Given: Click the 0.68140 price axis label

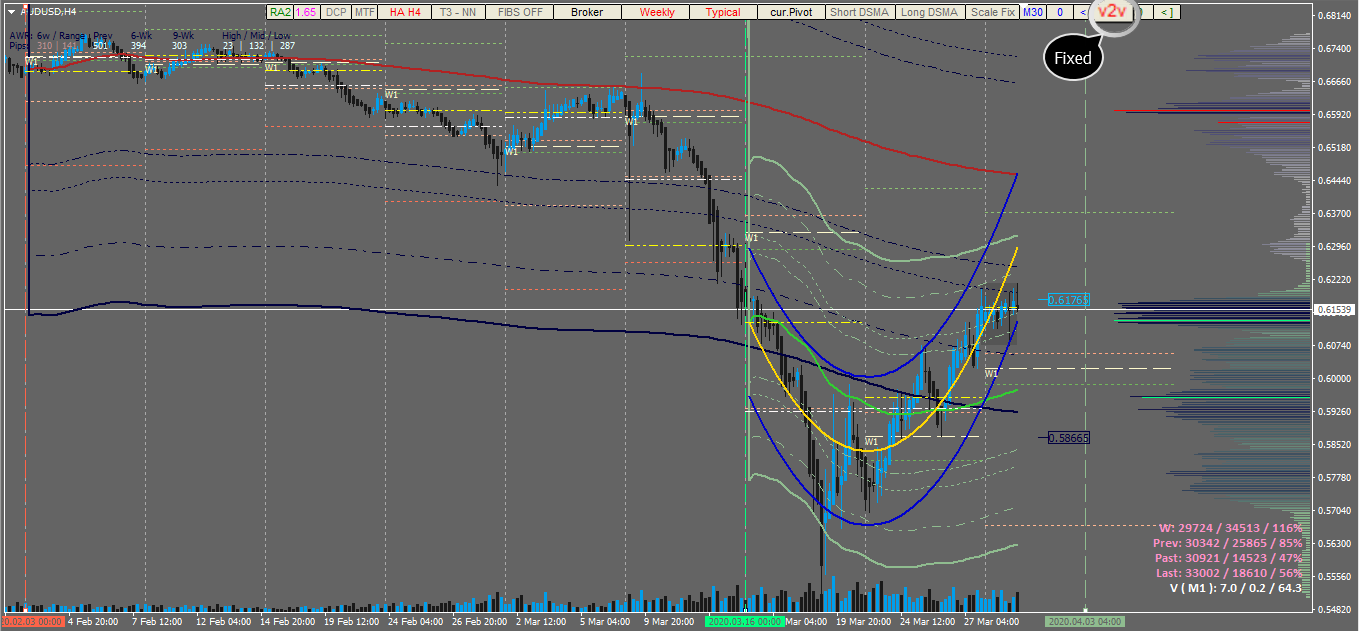Looking at the screenshot, I should tap(1336, 16).
